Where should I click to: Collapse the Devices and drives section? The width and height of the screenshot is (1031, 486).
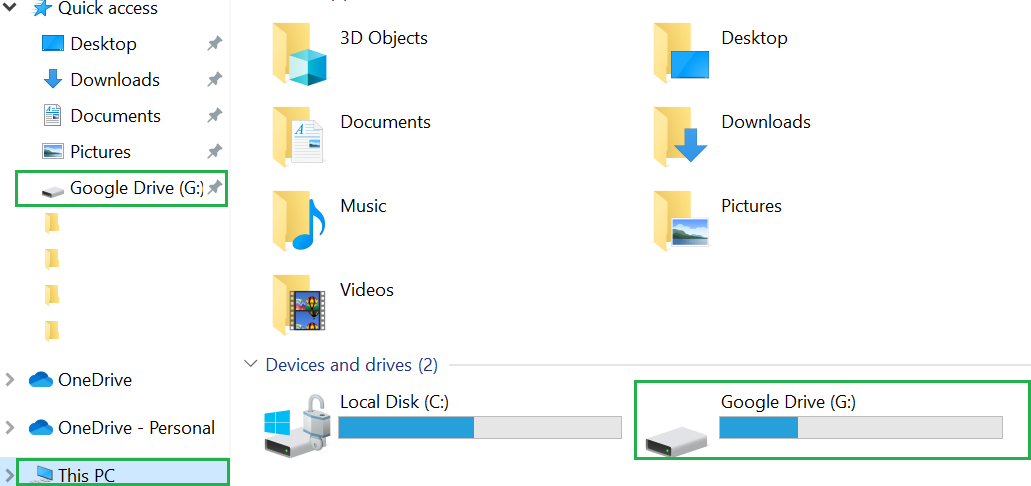click(251, 363)
